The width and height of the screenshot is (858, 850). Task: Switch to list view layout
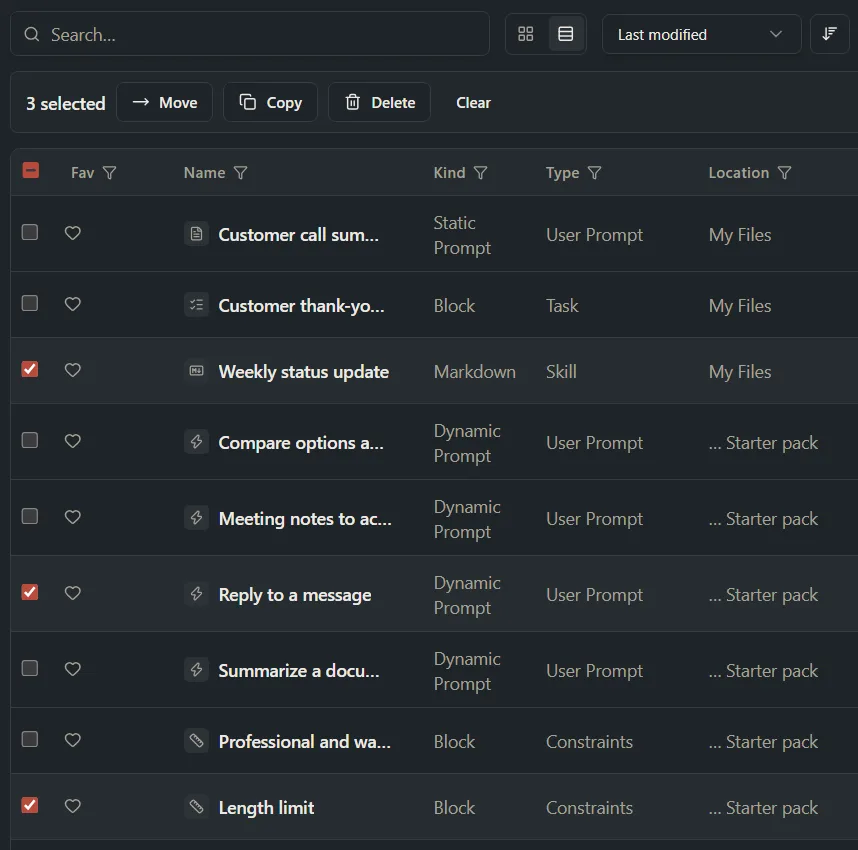coord(565,34)
